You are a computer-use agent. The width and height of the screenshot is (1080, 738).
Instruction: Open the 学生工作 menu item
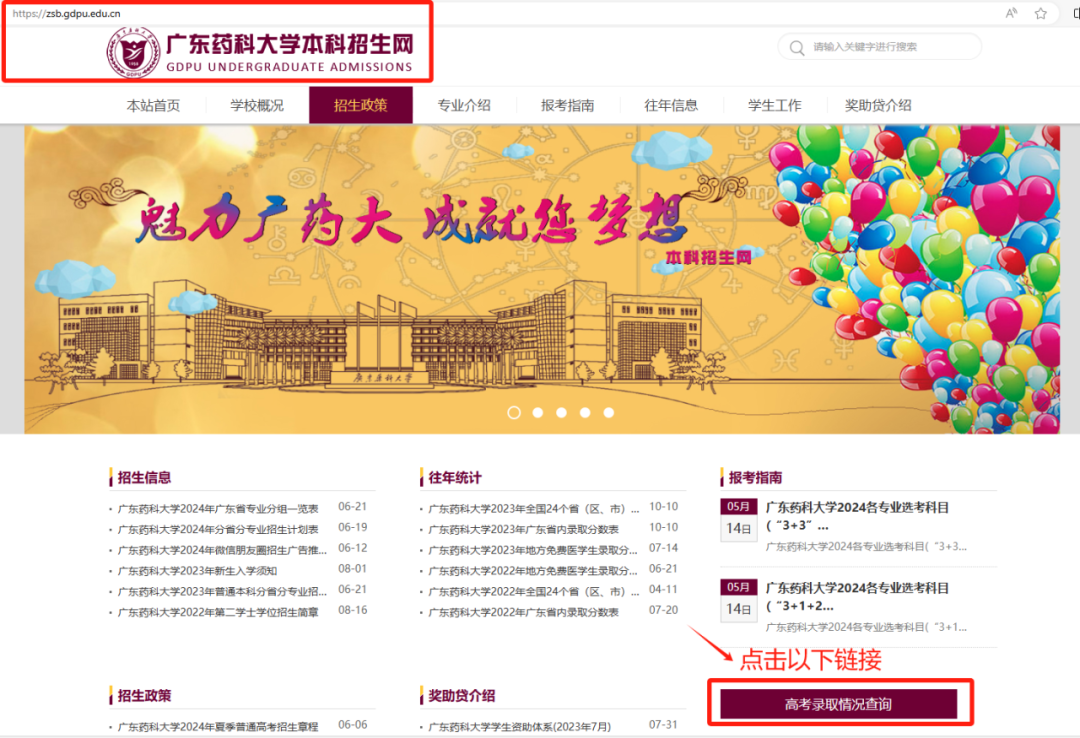(x=775, y=105)
